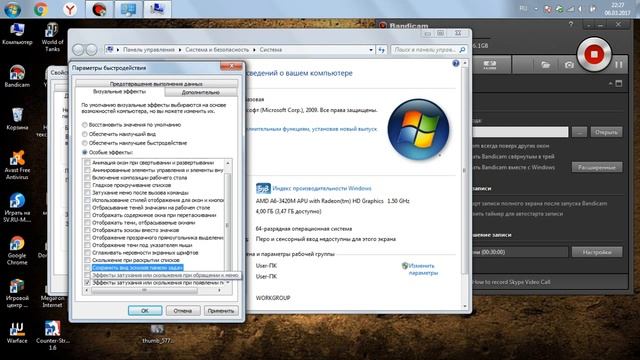Select Особые эффекты radio option

point(108,152)
